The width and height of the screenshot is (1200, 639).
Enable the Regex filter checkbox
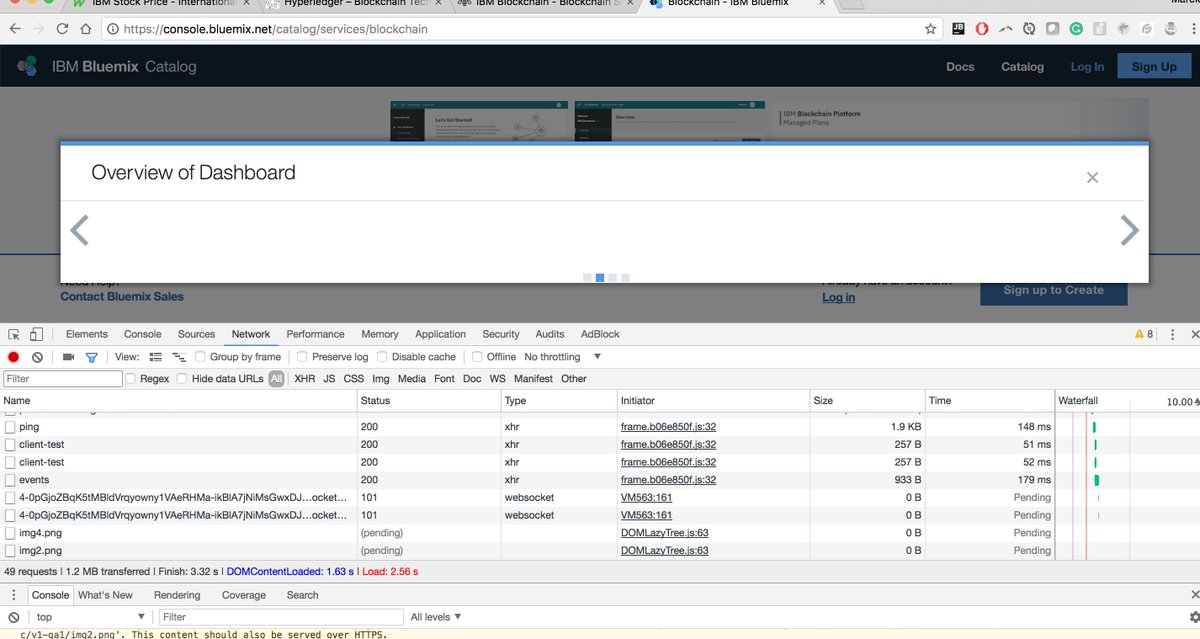click(x=131, y=379)
